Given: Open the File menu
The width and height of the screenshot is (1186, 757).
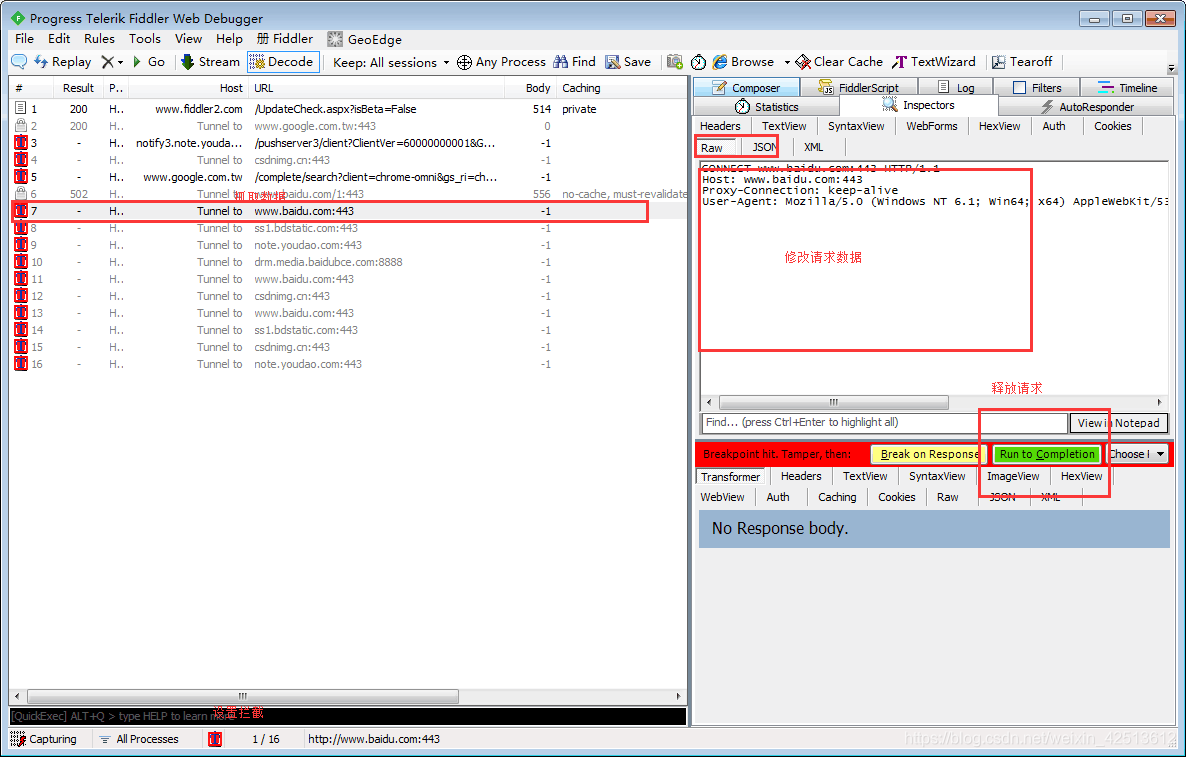Looking at the screenshot, I should 24,39.
